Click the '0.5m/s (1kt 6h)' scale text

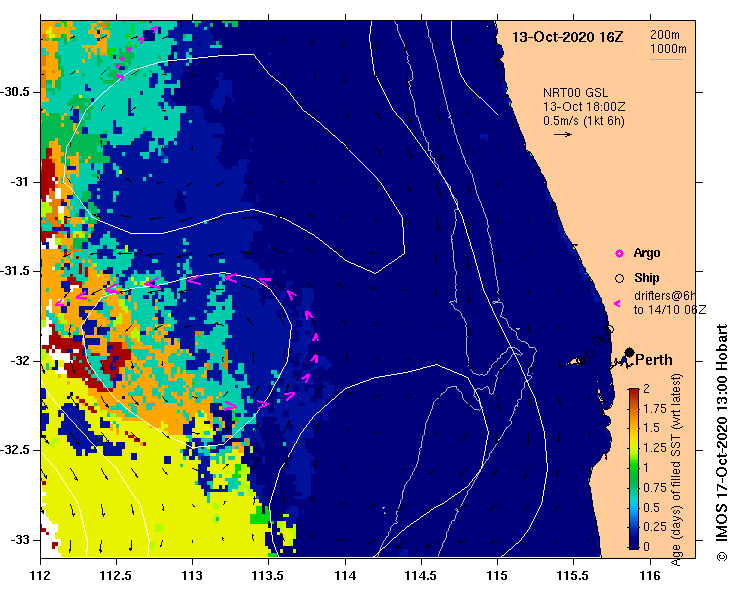[583, 121]
